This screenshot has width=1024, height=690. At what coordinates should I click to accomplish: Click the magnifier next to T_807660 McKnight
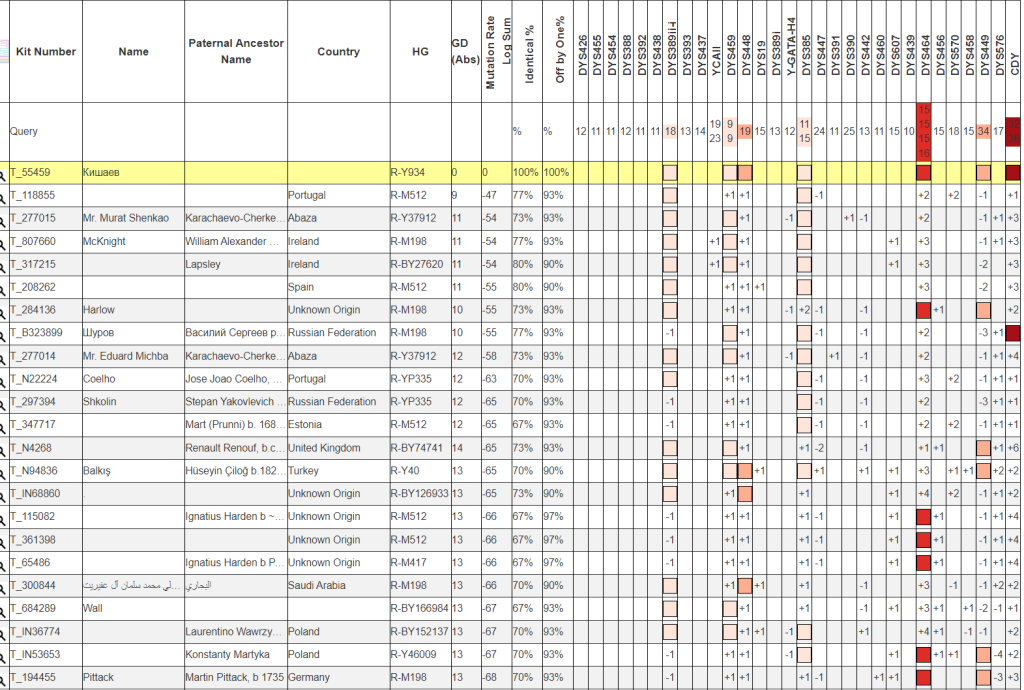click(4, 242)
